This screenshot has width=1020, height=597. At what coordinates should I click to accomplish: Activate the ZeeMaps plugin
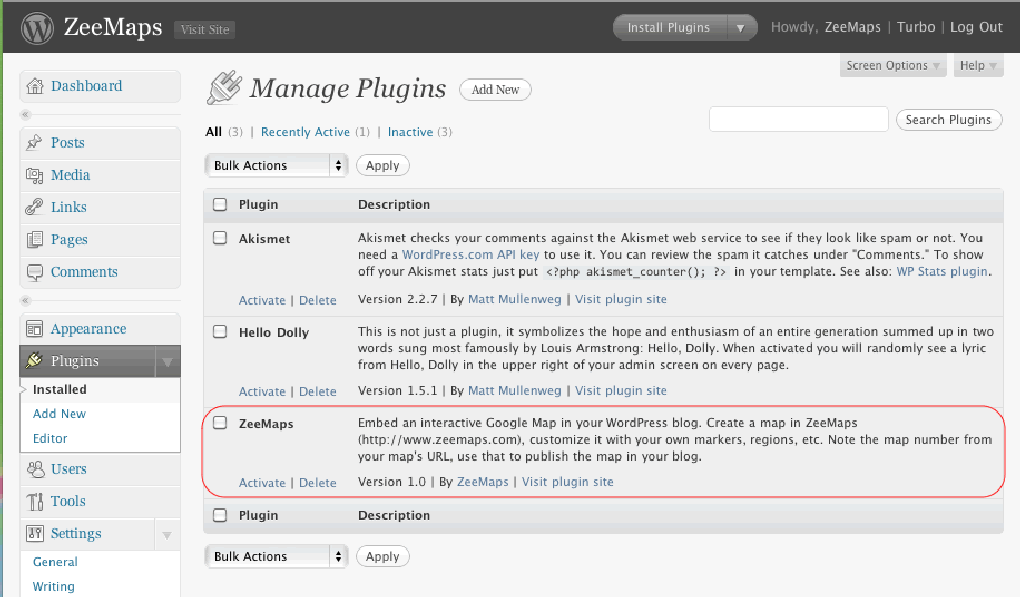pos(261,482)
